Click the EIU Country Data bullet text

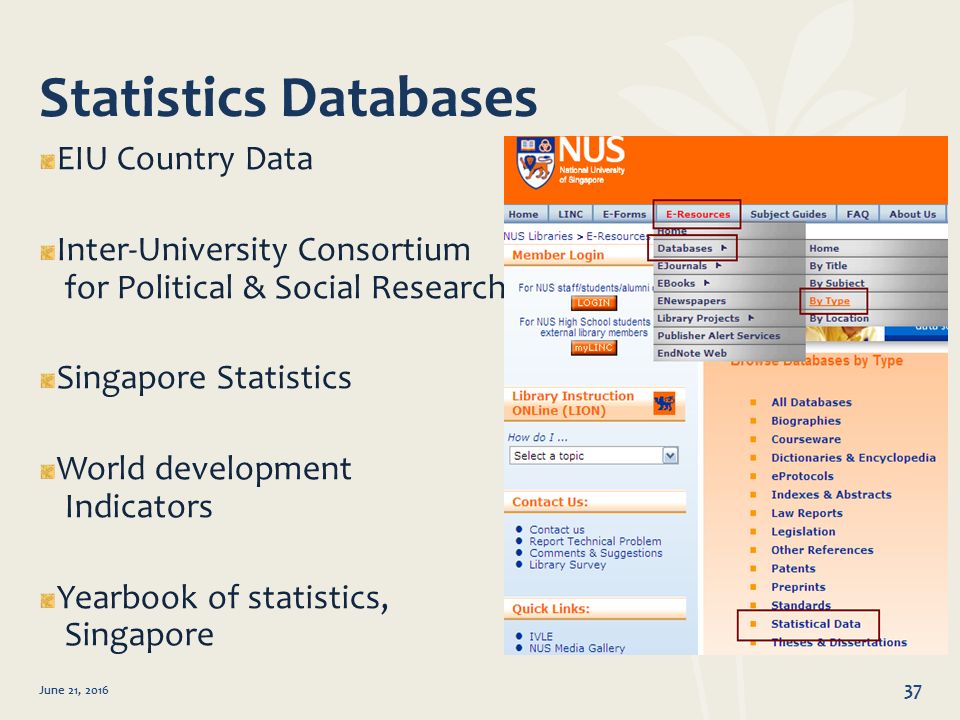click(x=185, y=159)
